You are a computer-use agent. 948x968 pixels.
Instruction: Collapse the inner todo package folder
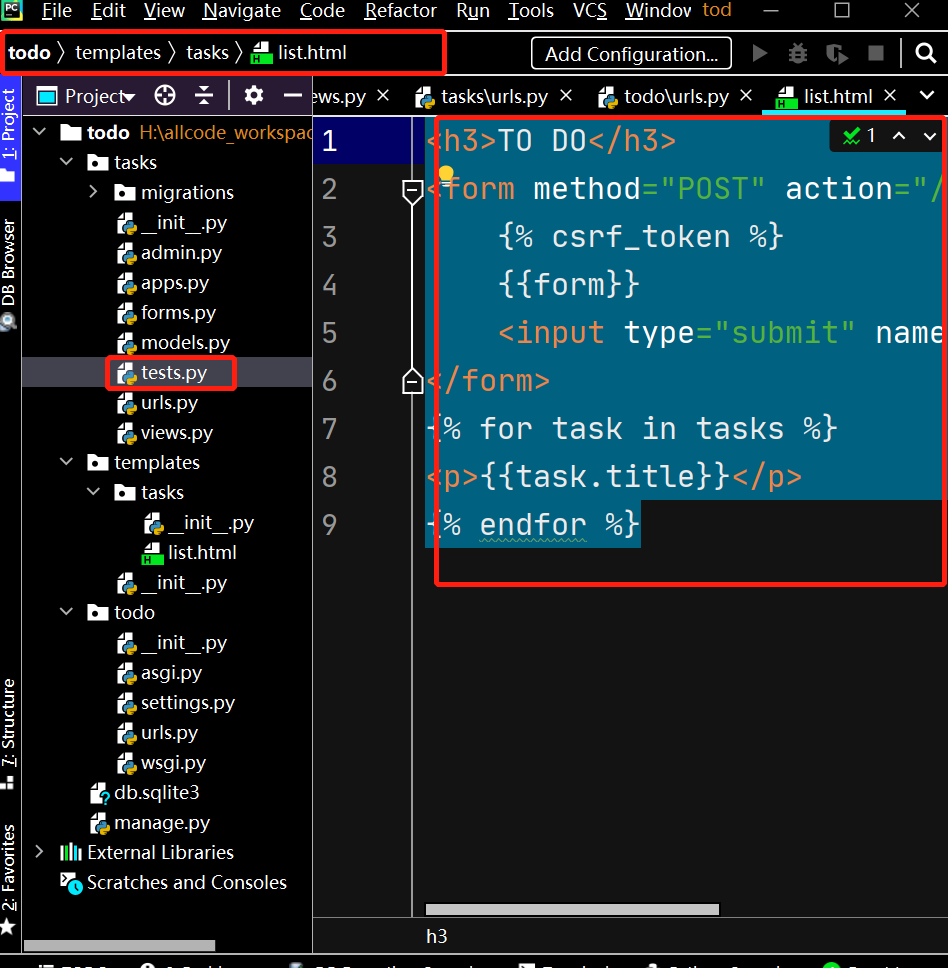(67, 612)
